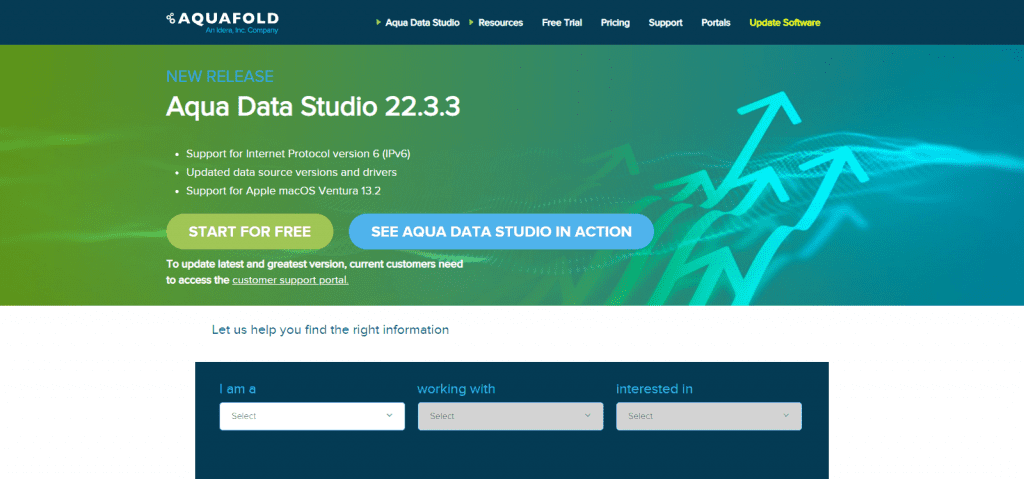1024x479 pixels.
Task: Go to Free Trial page
Action: tap(562, 23)
